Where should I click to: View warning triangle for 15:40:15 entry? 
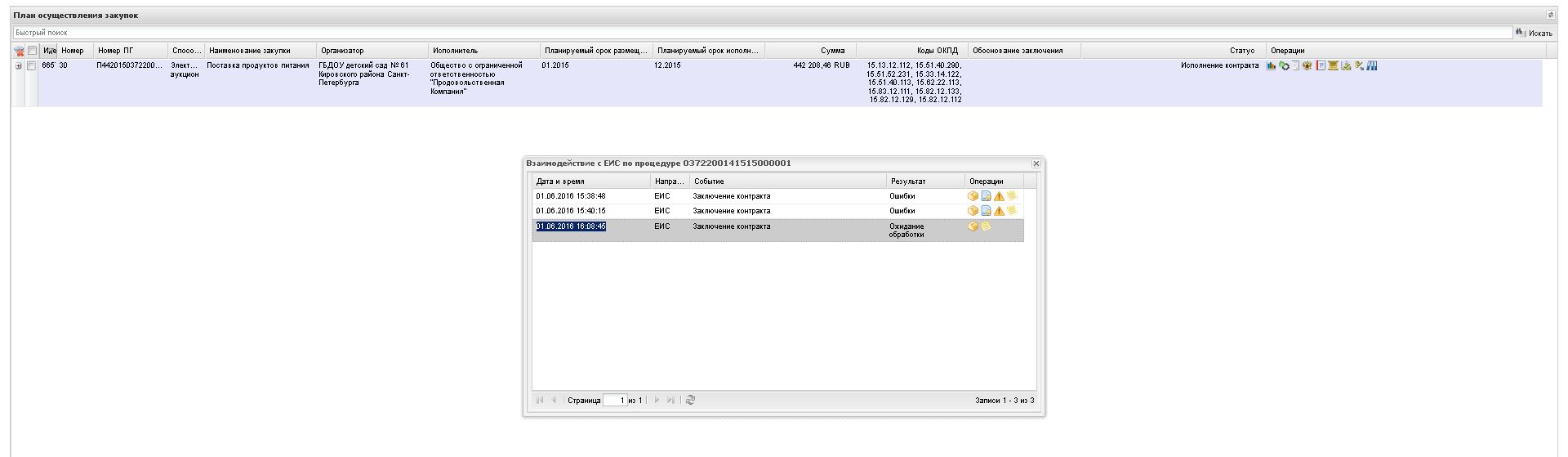(999, 211)
